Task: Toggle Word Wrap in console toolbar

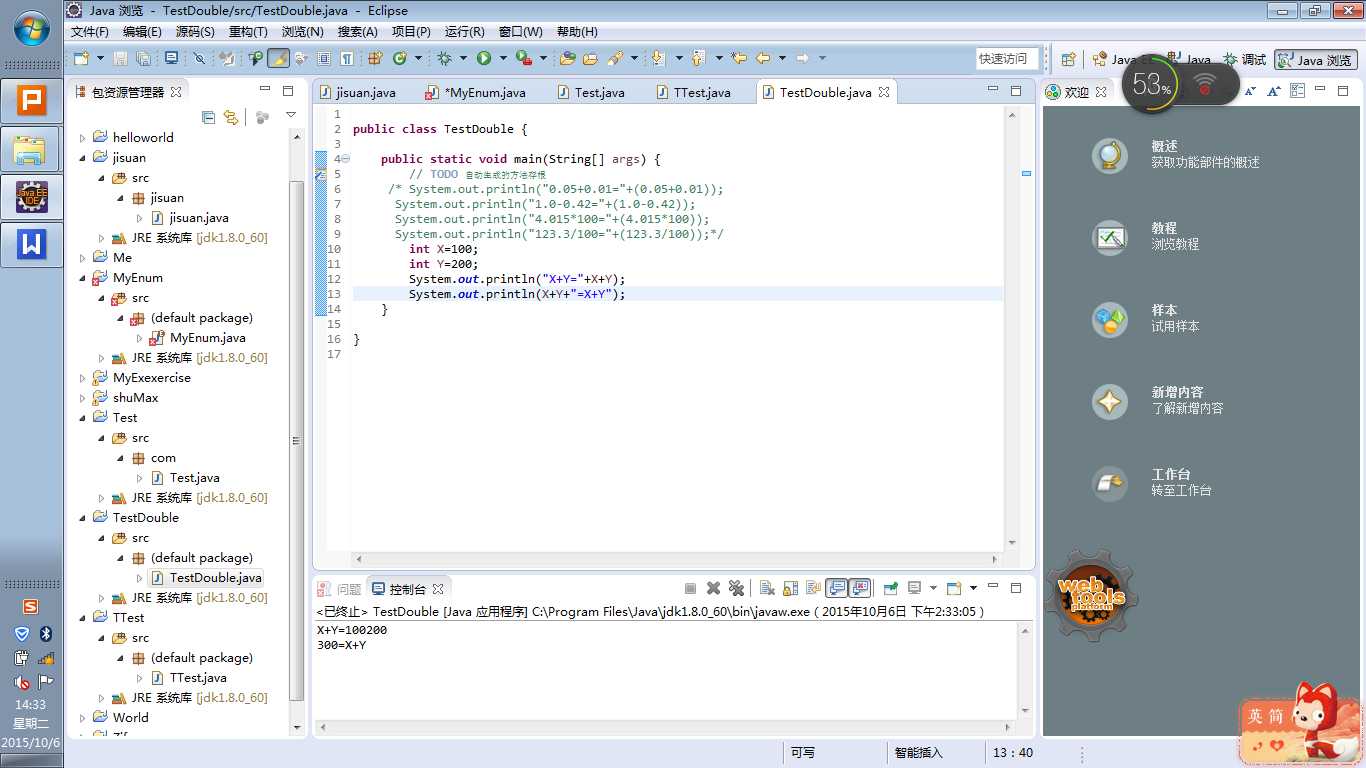Action: point(813,588)
